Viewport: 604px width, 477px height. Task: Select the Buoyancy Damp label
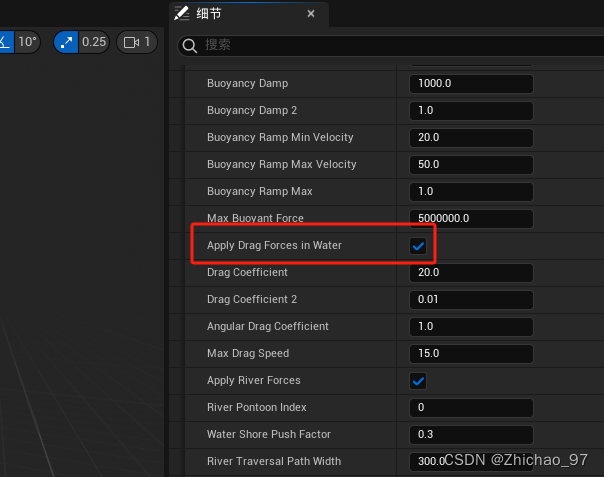pos(247,84)
